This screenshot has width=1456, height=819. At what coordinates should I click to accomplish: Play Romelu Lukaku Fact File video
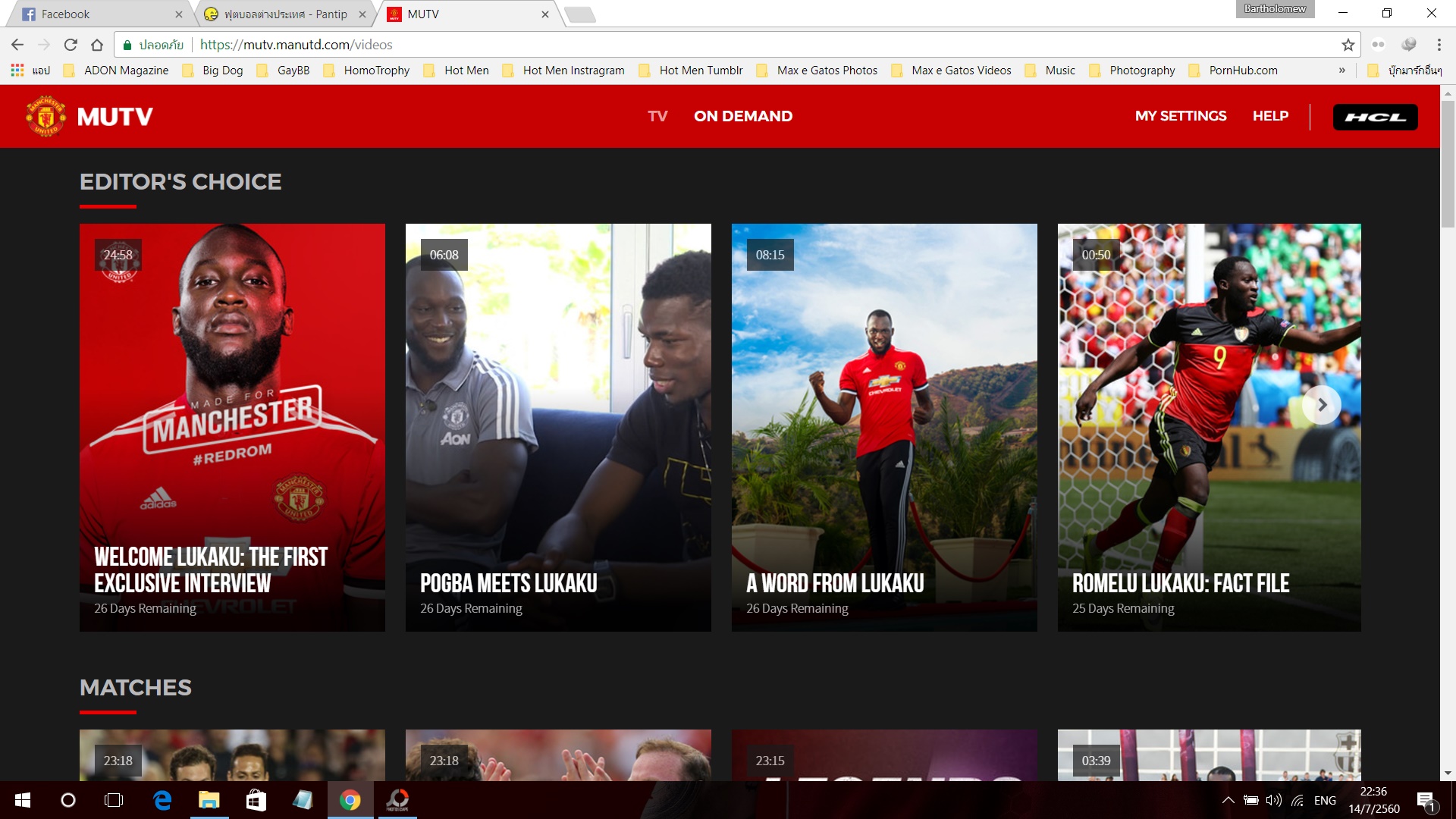1209,427
